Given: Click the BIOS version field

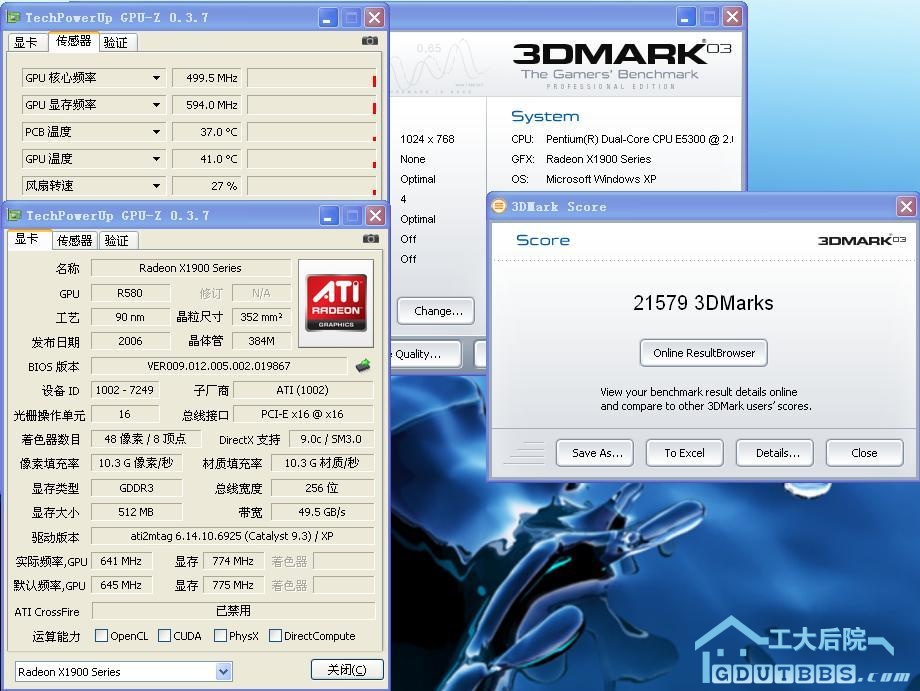Looking at the screenshot, I should coord(219,366).
